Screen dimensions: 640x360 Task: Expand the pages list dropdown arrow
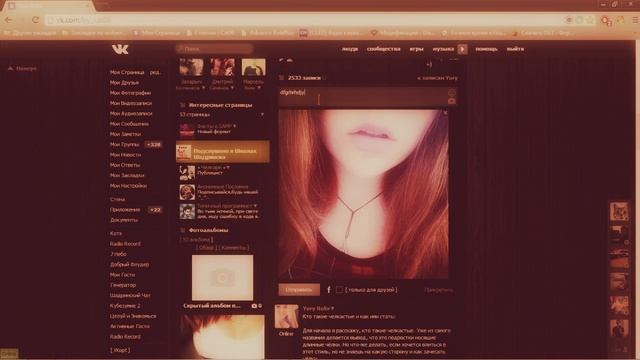[262, 115]
